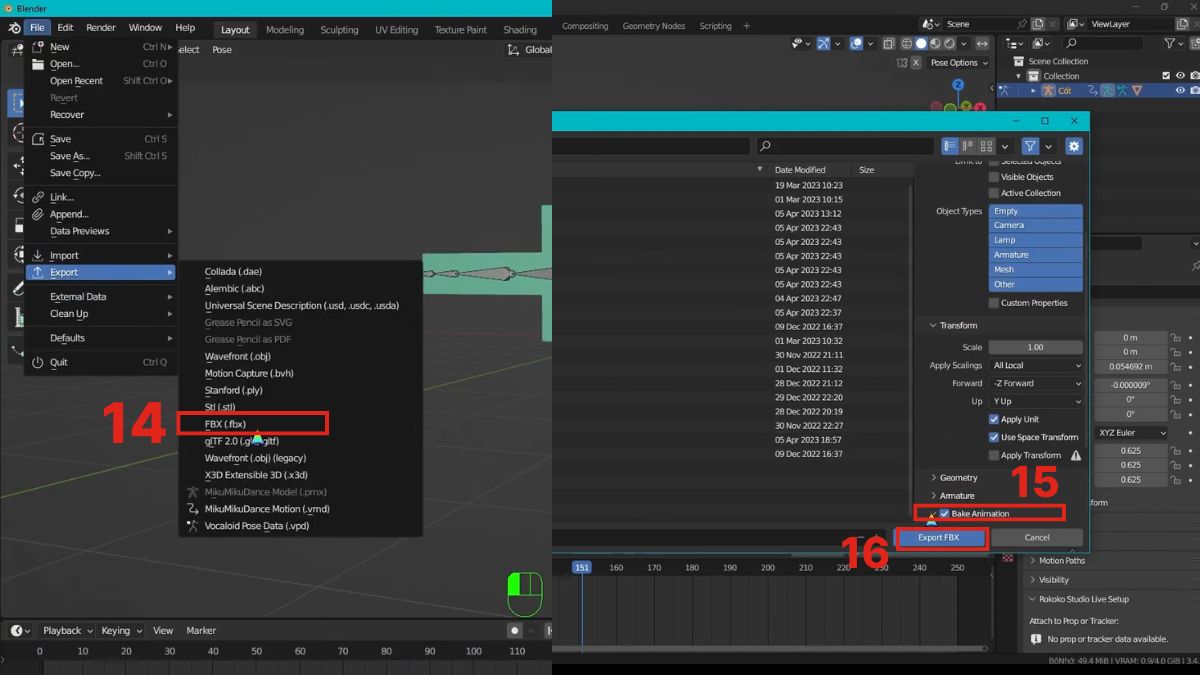The width and height of the screenshot is (1200, 675).
Task: Select wireframe viewport shading sphere
Action: point(906,44)
